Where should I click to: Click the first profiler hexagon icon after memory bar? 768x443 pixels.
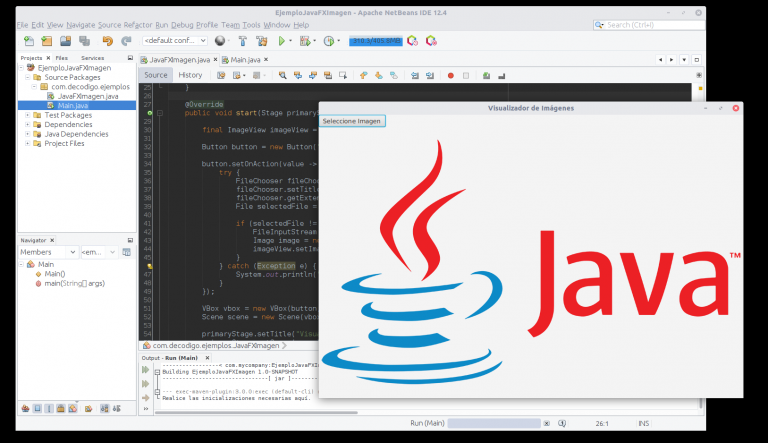pos(412,41)
